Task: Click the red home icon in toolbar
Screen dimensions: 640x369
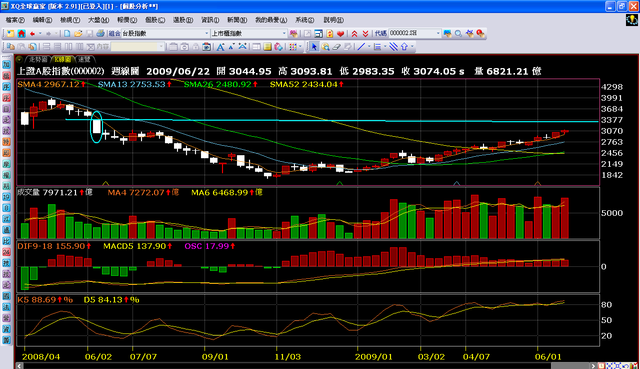Action: click(21, 33)
